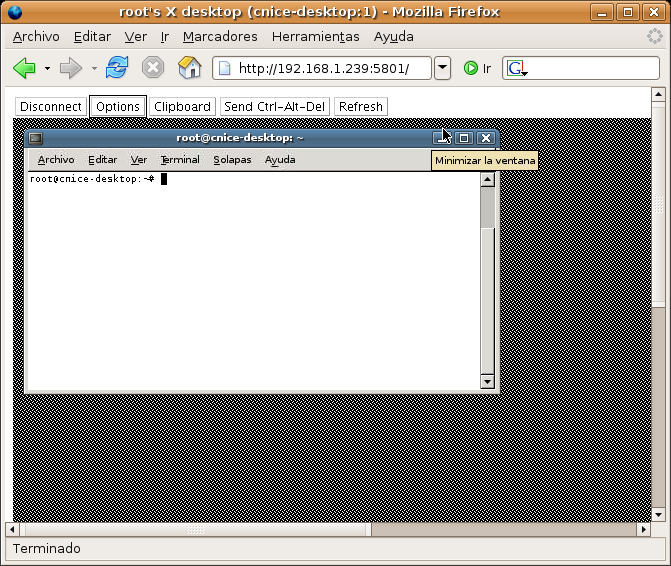Click the Forward arrow icon
Viewport: 671px width, 566px height.
pyautogui.click(x=70, y=68)
